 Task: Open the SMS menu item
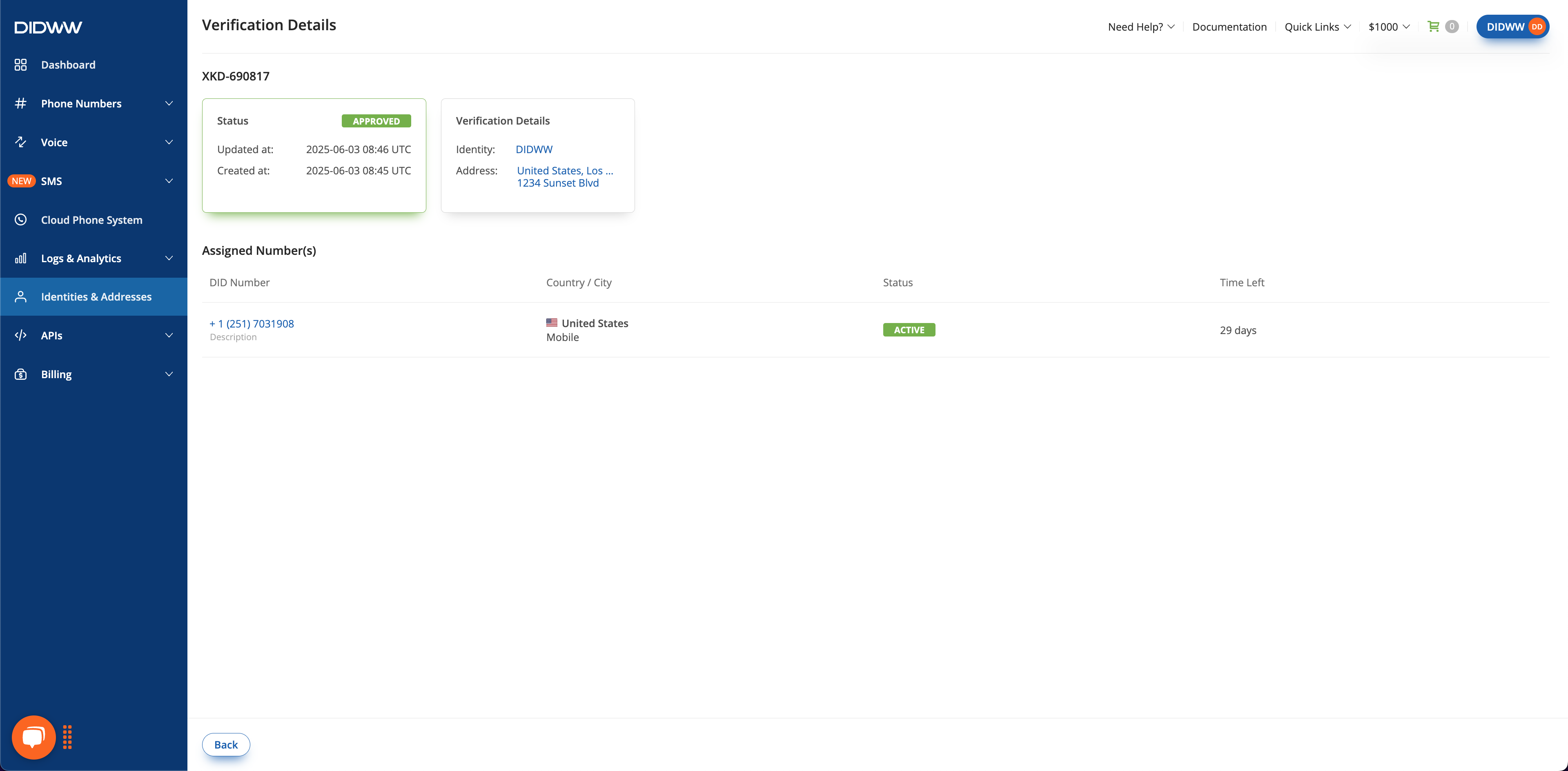click(94, 181)
